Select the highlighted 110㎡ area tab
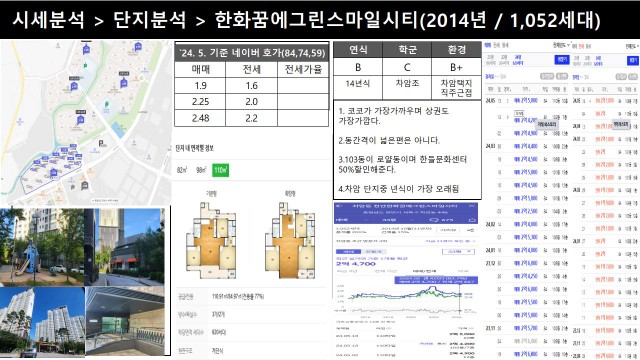The height and width of the screenshot is (360, 640). [220, 170]
